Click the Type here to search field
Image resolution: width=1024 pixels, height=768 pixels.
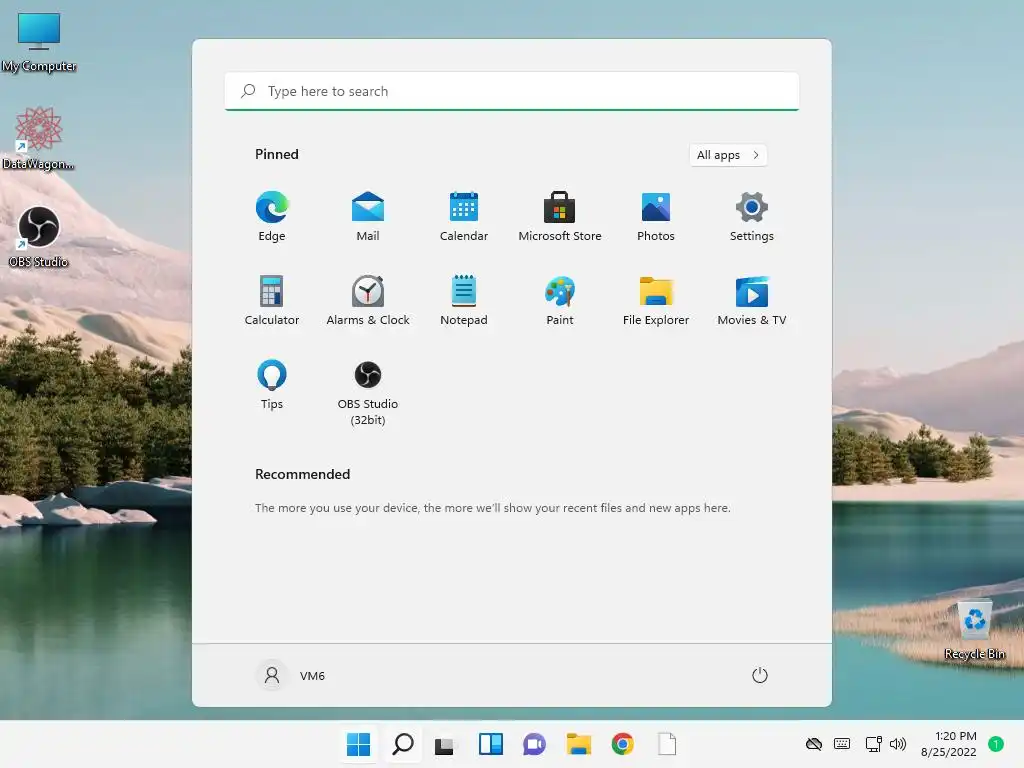pos(512,91)
